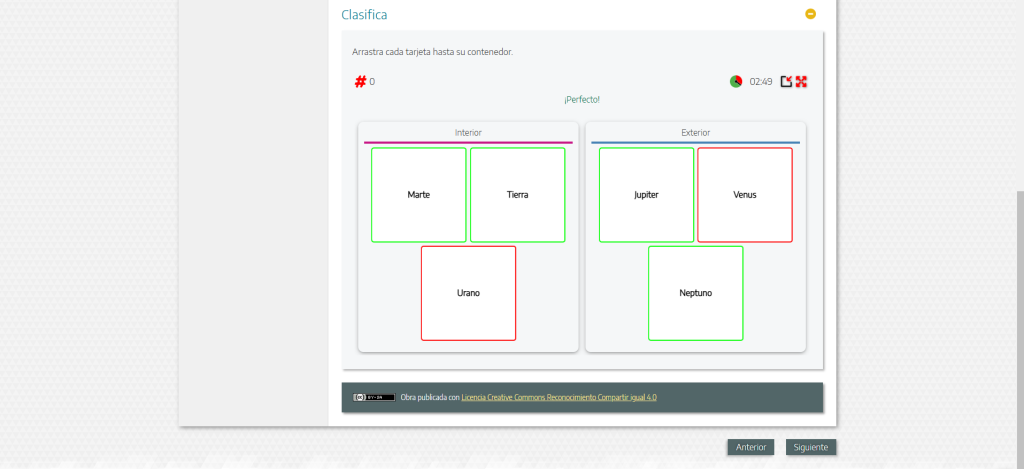Viewport: 1024px width, 469px height.
Task: Click the restart activity icon
Action: coord(786,82)
